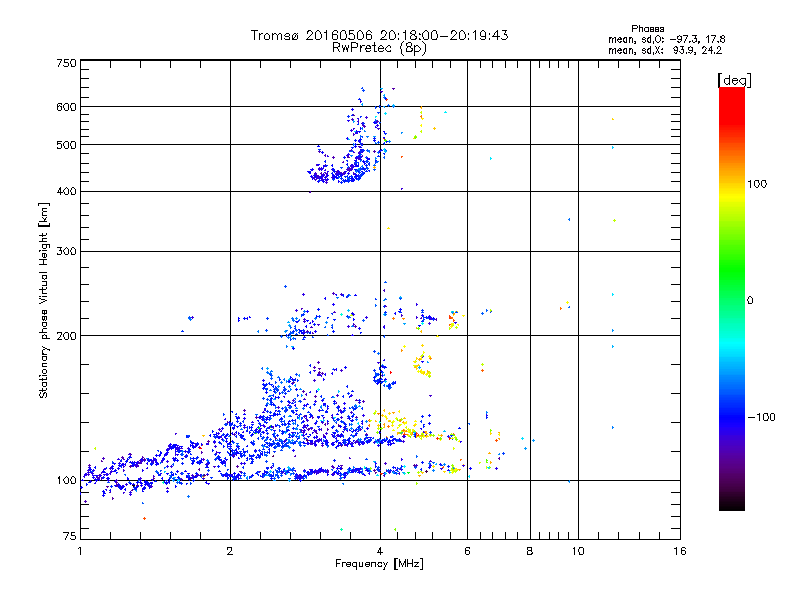Click the y-axis tick label '750'
The width and height of the screenshot is (800, 600).
pos(66,63)
